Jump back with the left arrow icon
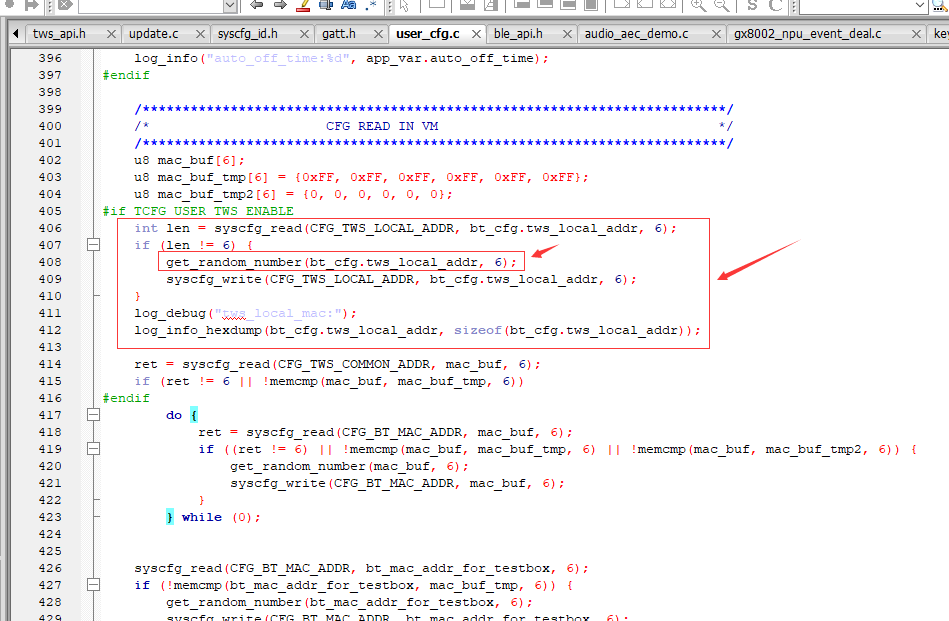The width and height of the screenshot is (949, 621). 257,5
